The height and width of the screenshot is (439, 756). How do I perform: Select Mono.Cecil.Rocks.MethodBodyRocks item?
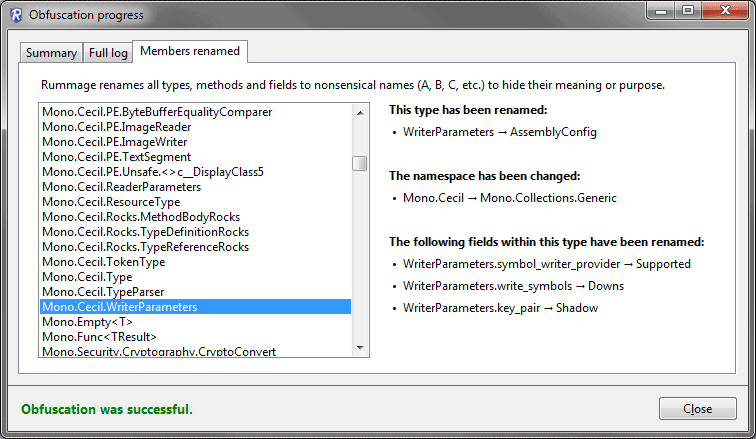click(x=140, y=217)
